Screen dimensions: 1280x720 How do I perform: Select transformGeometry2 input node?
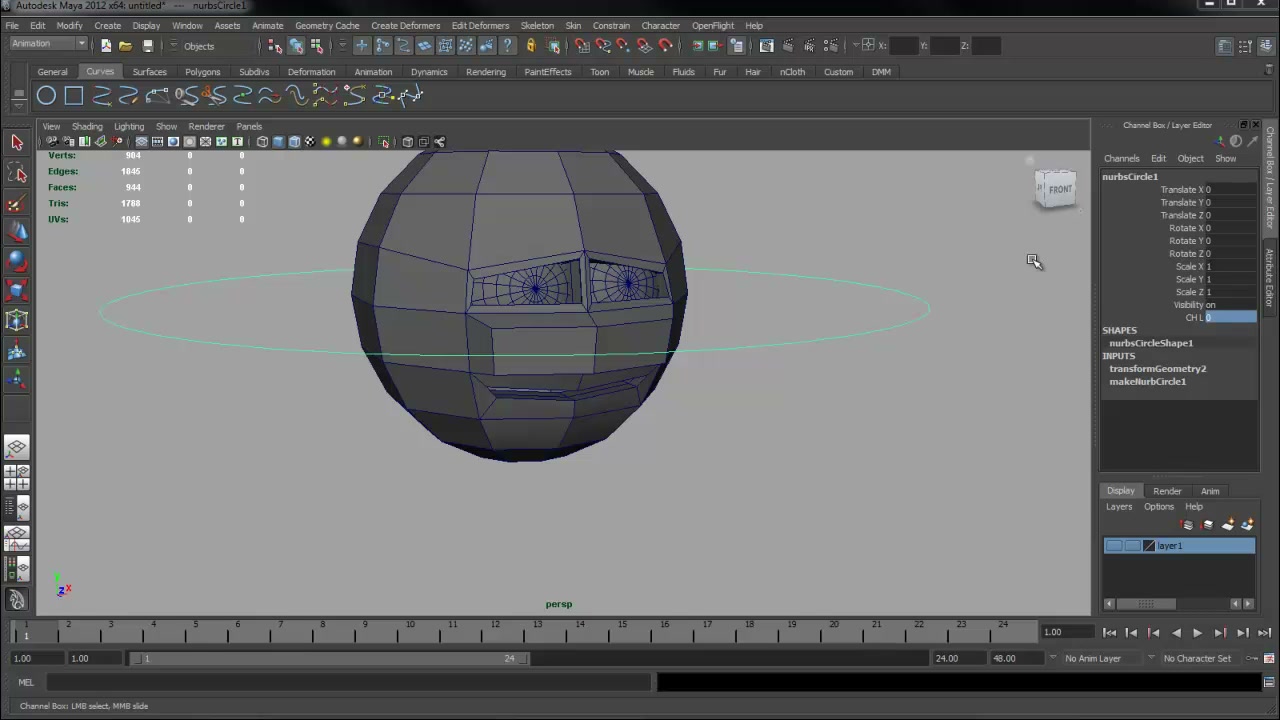pyautogui.click(x=1157, y=369)
